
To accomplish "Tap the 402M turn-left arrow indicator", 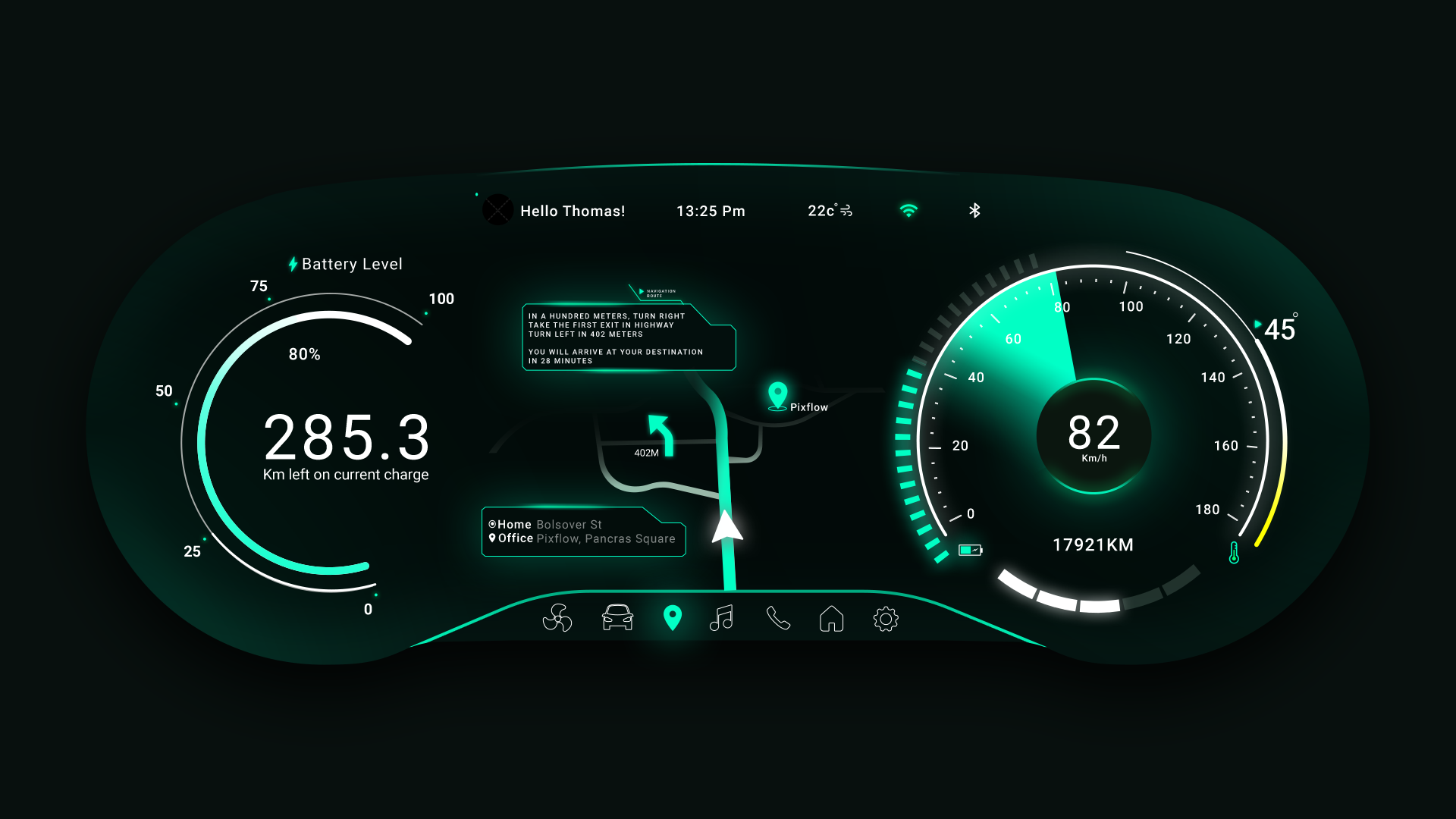I will 661,435.
